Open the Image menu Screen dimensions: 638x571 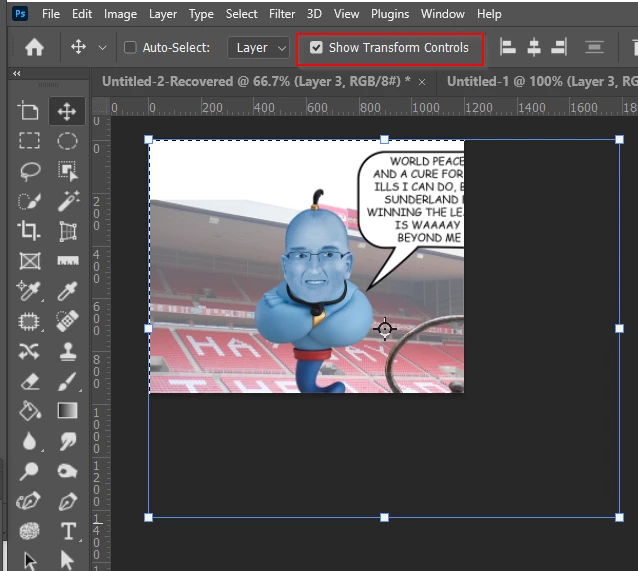coord(120,14)
